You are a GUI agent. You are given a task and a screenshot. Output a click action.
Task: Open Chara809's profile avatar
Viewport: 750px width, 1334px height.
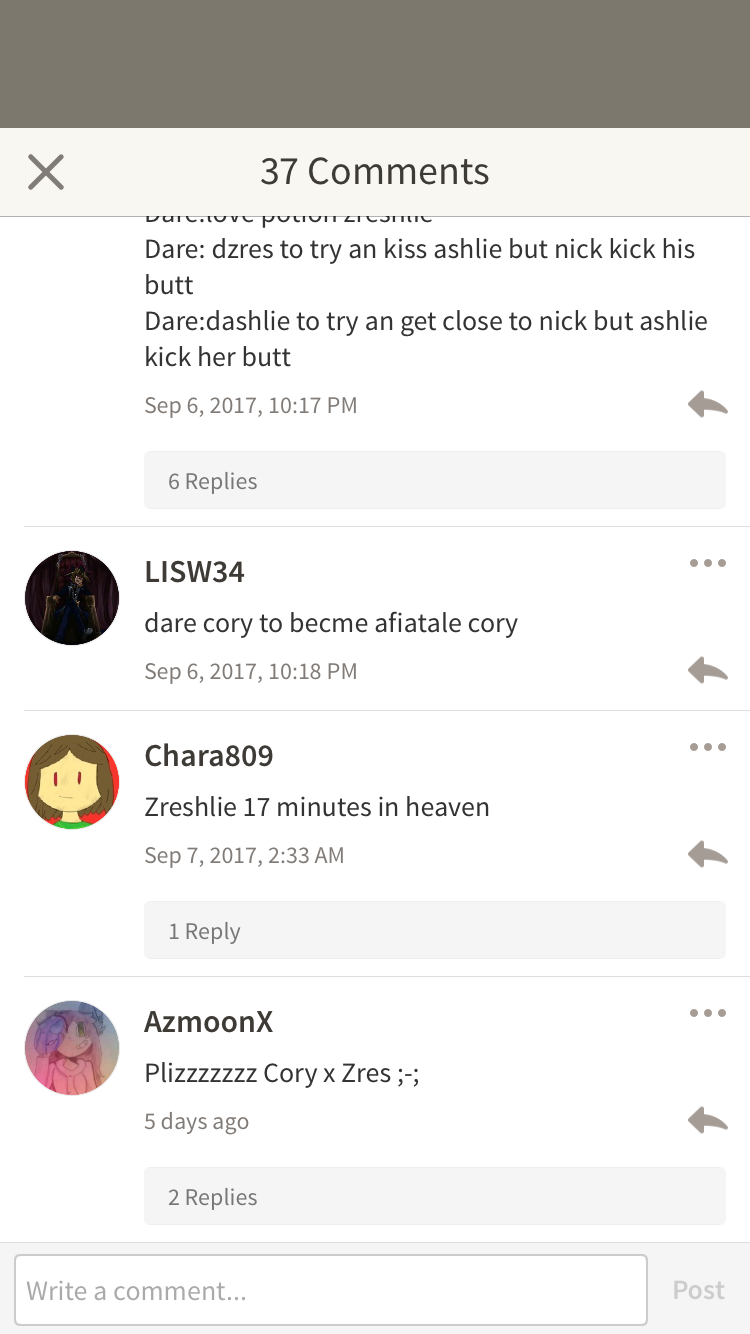(x=72, y=782)
